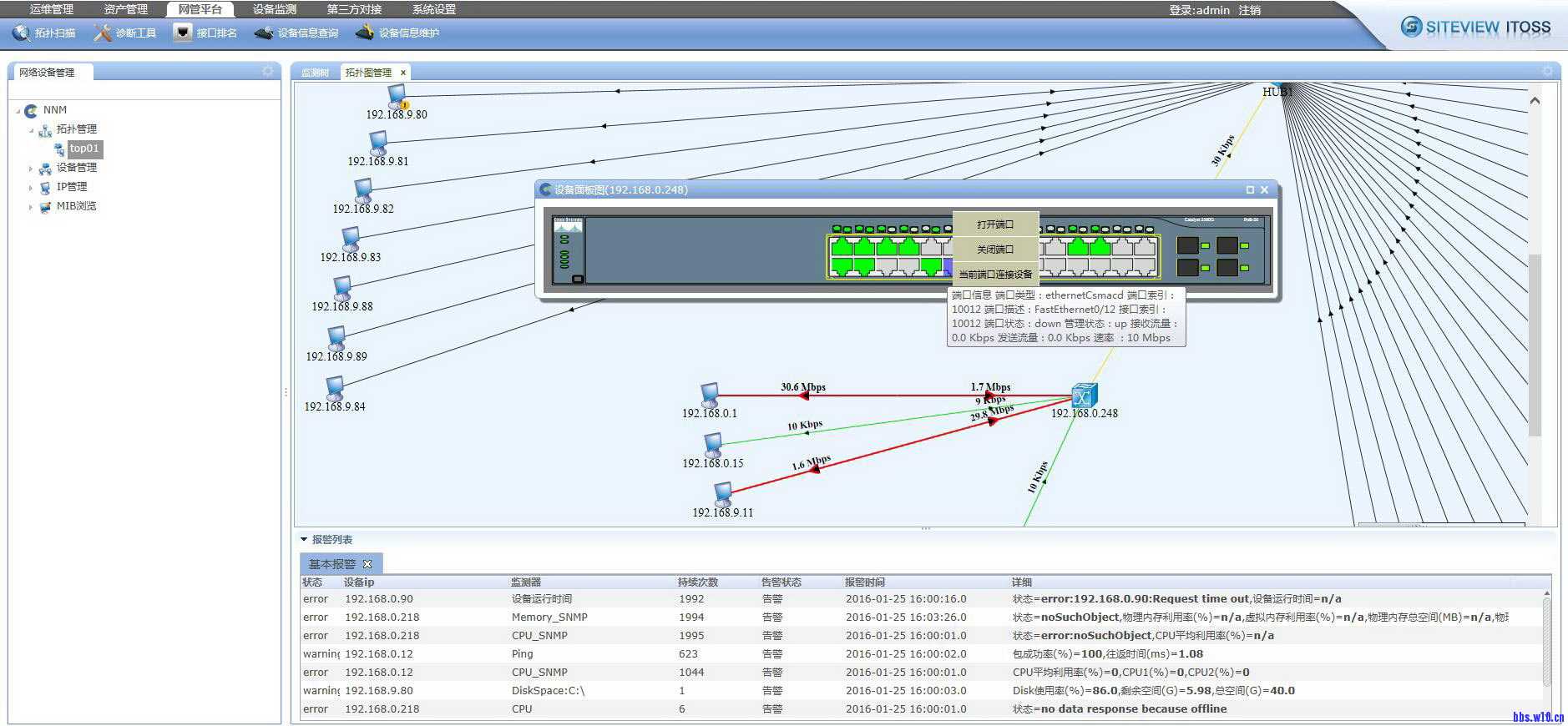Select the 192.168.0.248 switch node icon
The width and height of the screenshot is (1568, 726).
coord(1084,395)
